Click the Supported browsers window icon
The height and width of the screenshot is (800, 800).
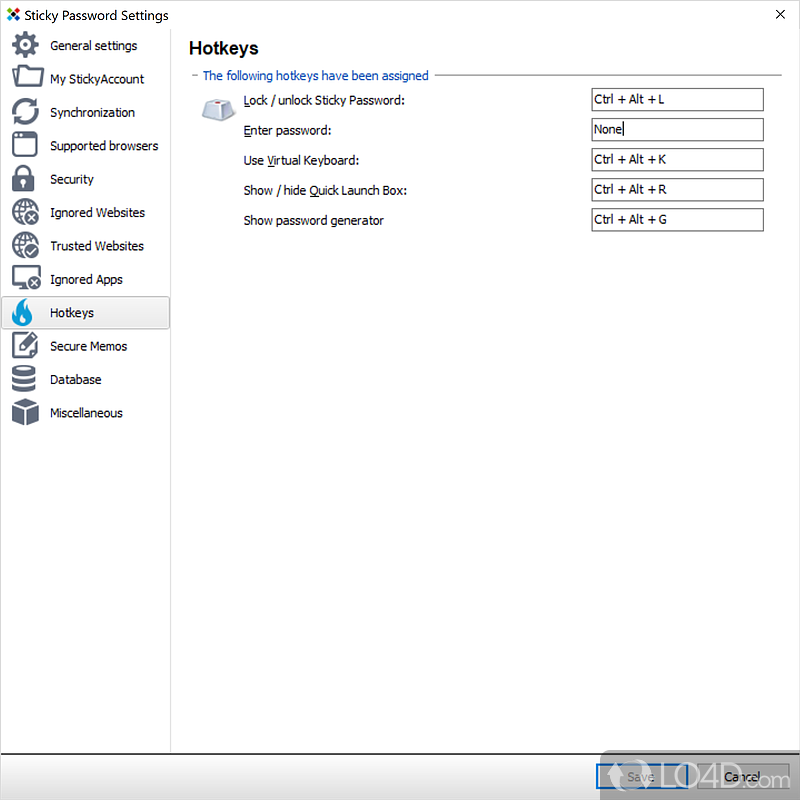[25, 145]
